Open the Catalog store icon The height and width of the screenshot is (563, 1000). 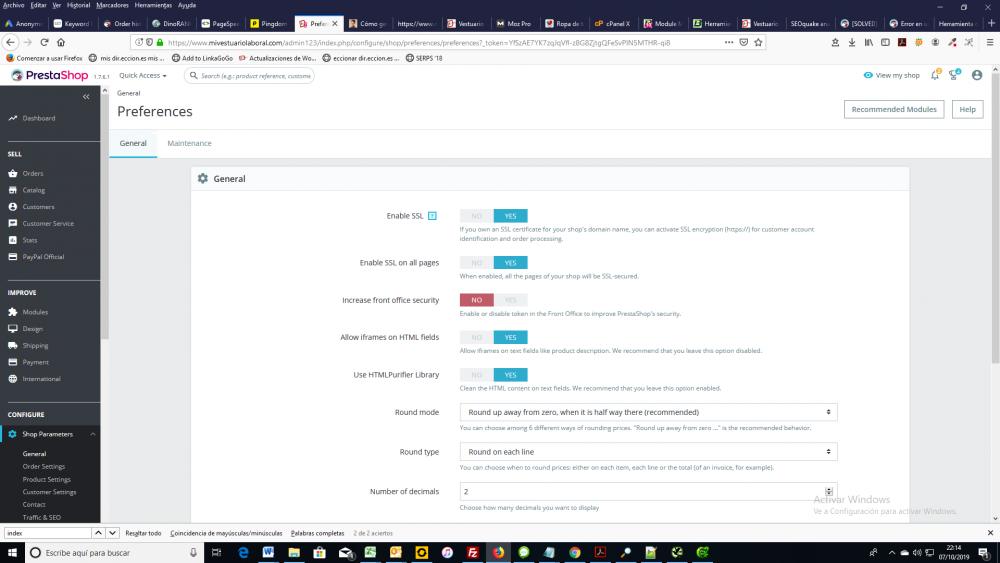pyautogui.click(x=13, y=190)
